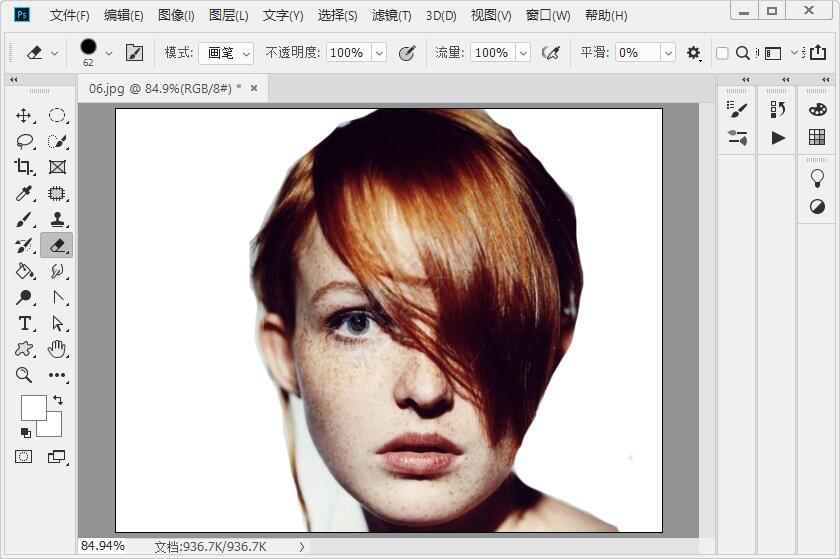Select the Horizontal Type tool
The image size is (840, 559).
pos(25,323)
